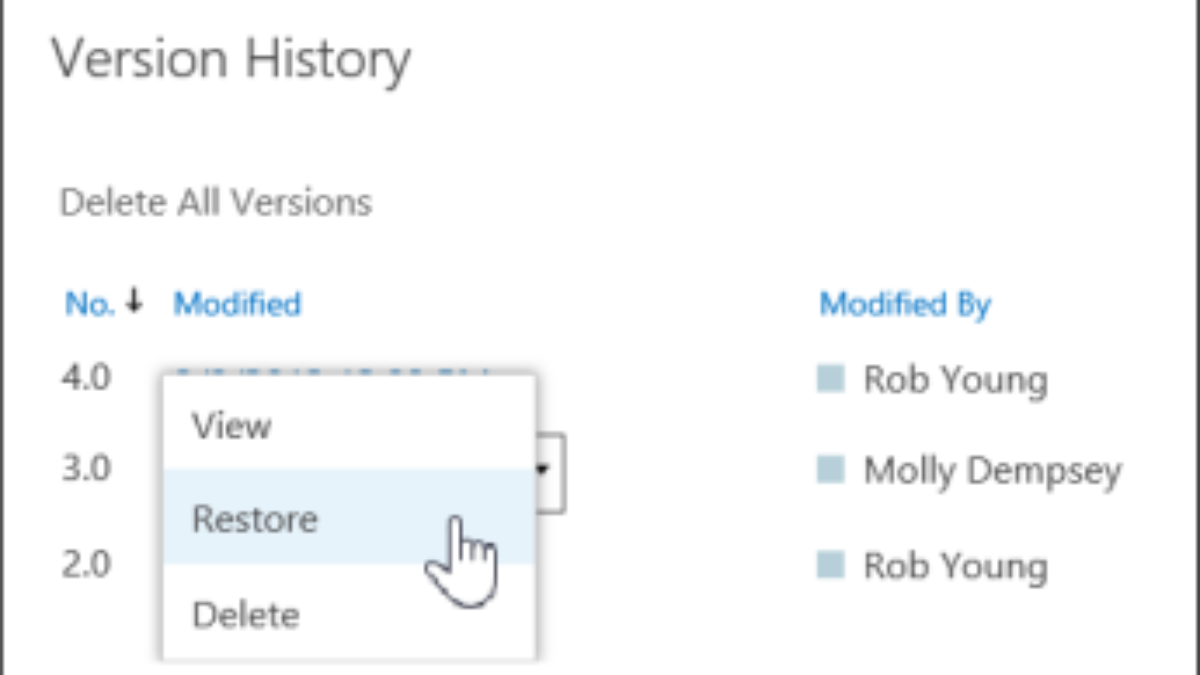1200x675 pixels.
Task: Sort by the No. column header
Action: click(x=91, y=303)
